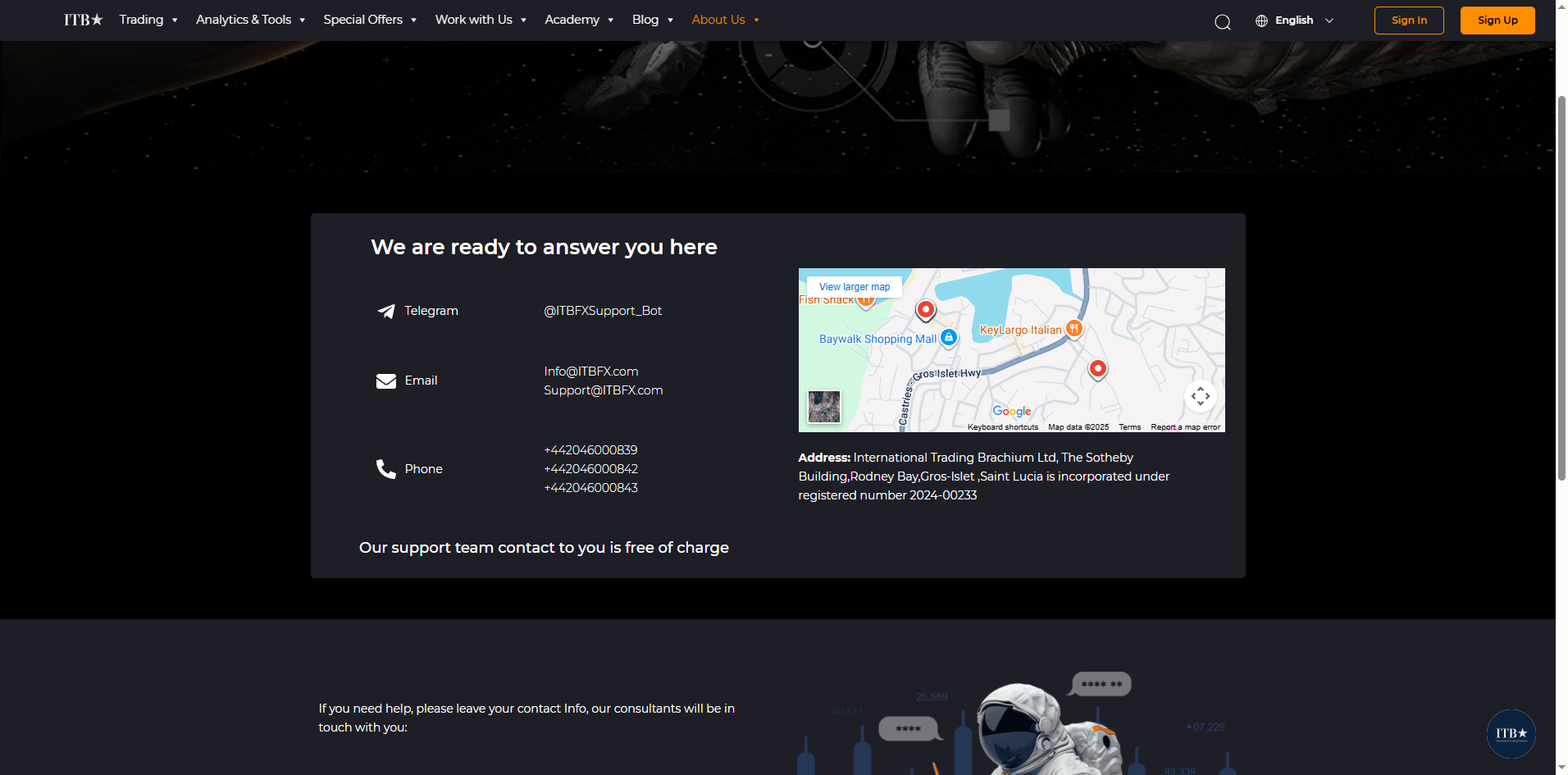This screenshot has height=775, width=1568.
Task: Open the Academy menu
Action: point(572,20)
